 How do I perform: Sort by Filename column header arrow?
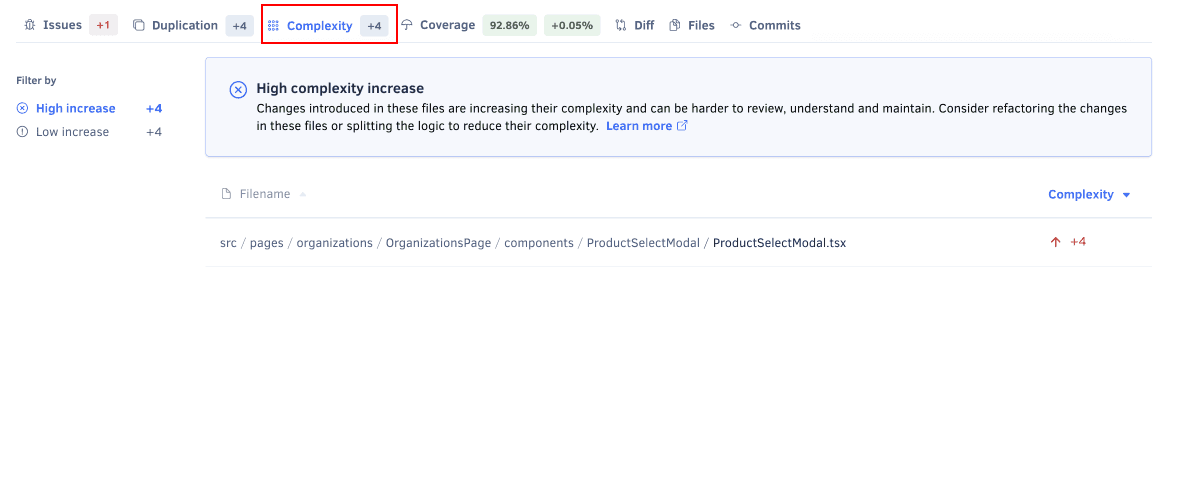(x=303, y=194)
